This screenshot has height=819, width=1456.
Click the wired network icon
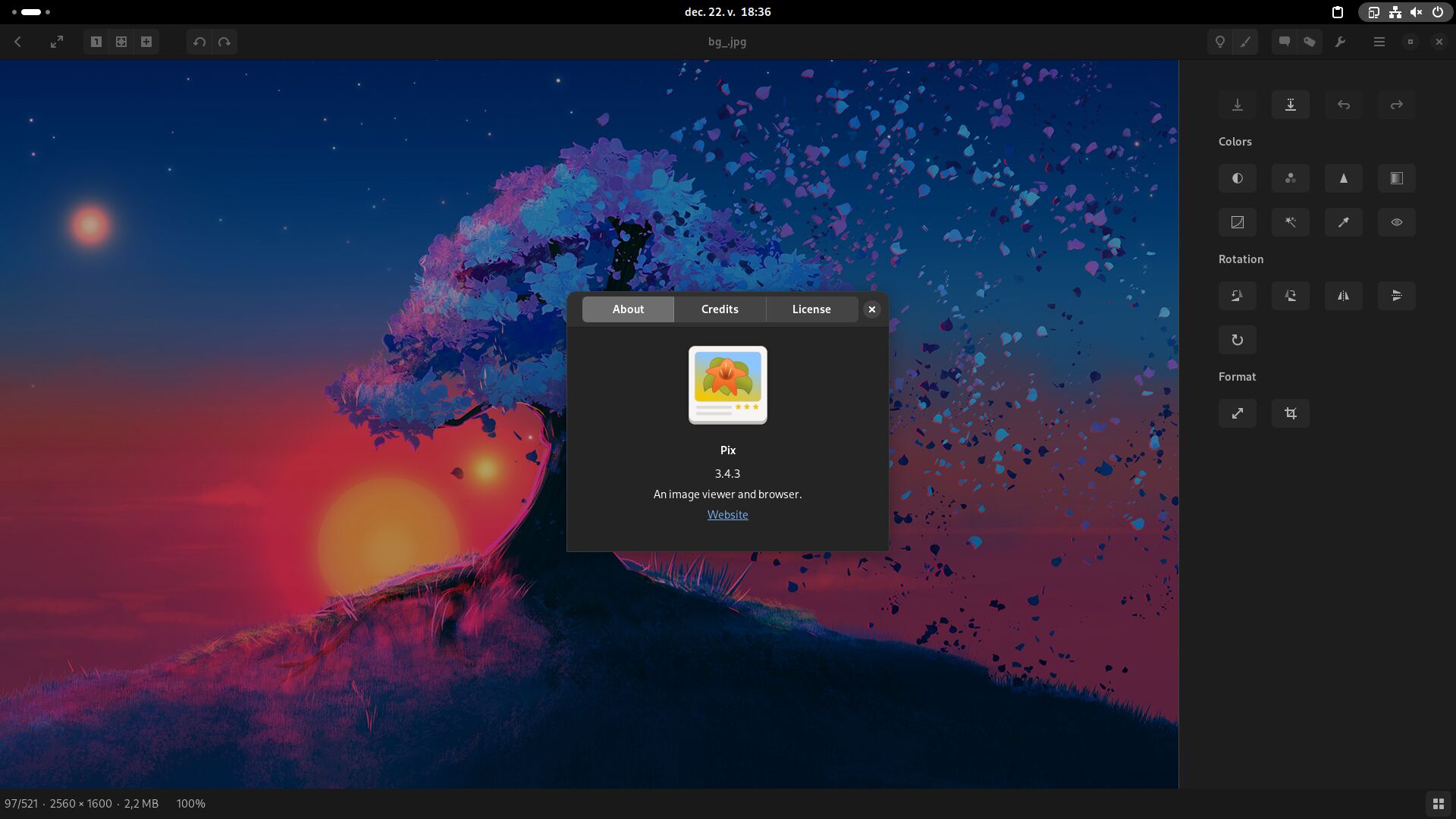pos(1395,12)
